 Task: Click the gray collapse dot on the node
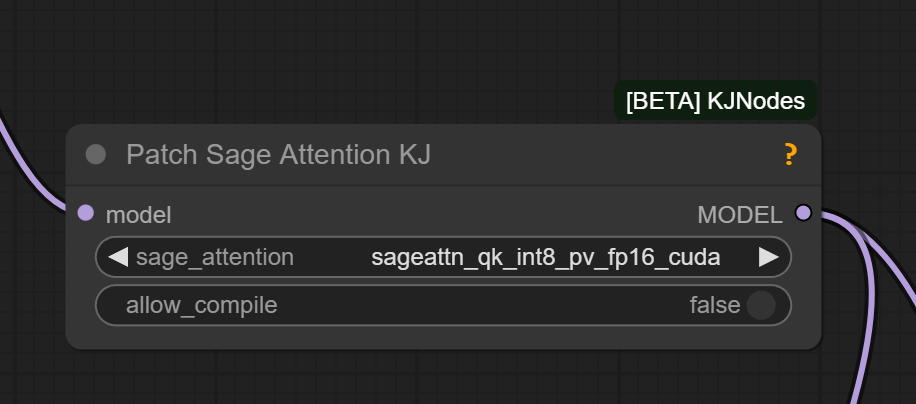pos(96,154)
